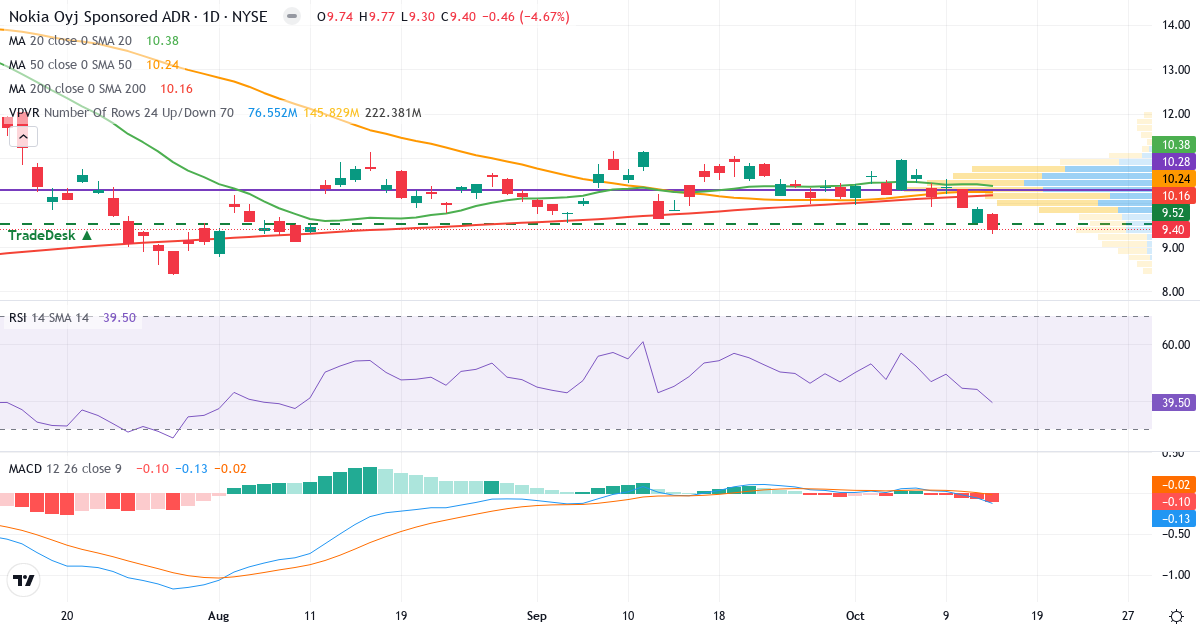Click the red 10.16 price axis label
Screen dimensions: 1200x630
(x=1173, y=195)
